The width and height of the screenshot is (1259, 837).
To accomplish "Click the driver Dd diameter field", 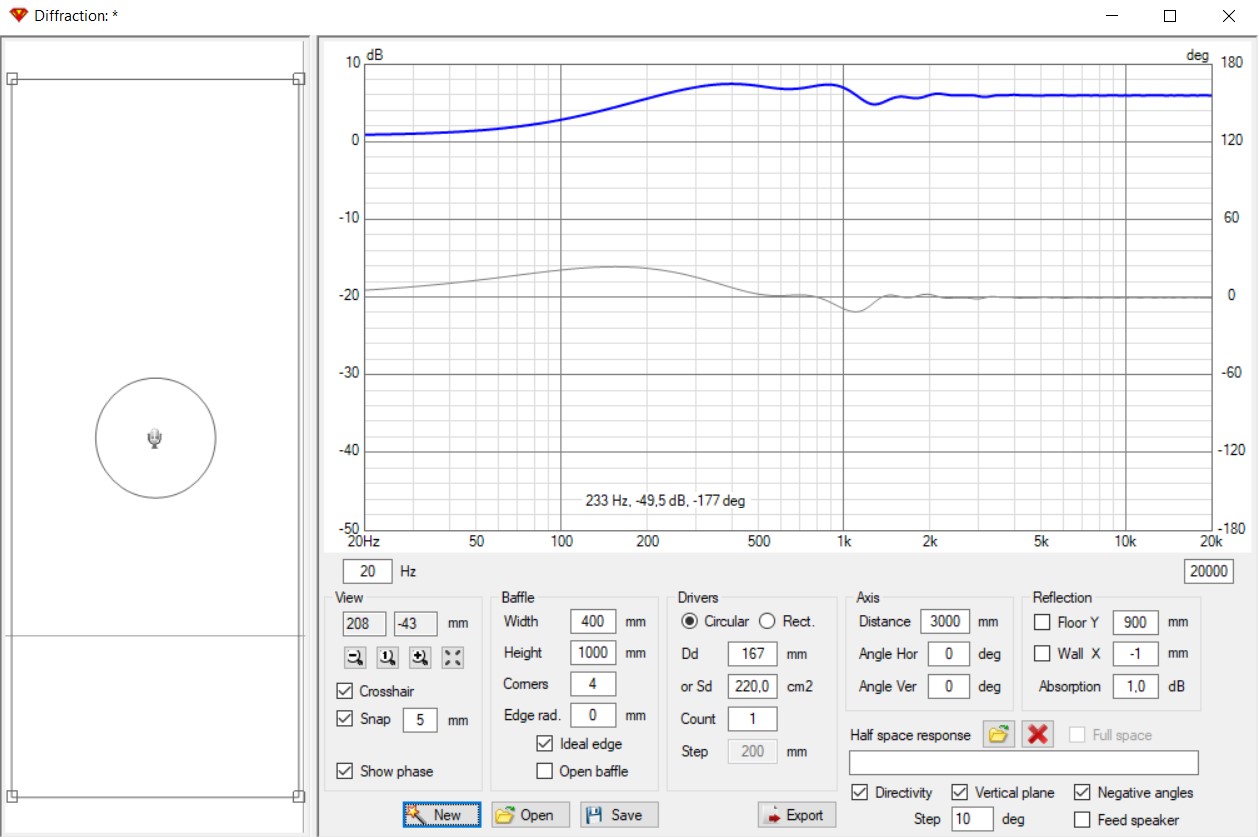I will click(x=752, y=655).
